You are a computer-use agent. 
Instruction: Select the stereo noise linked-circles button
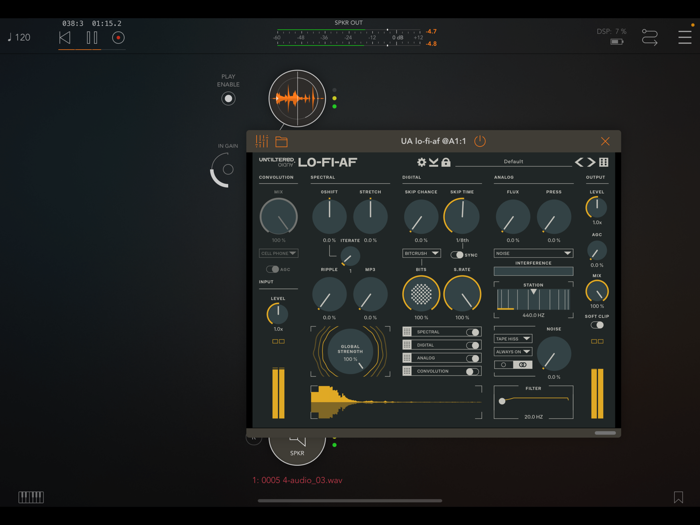[522, 365]
